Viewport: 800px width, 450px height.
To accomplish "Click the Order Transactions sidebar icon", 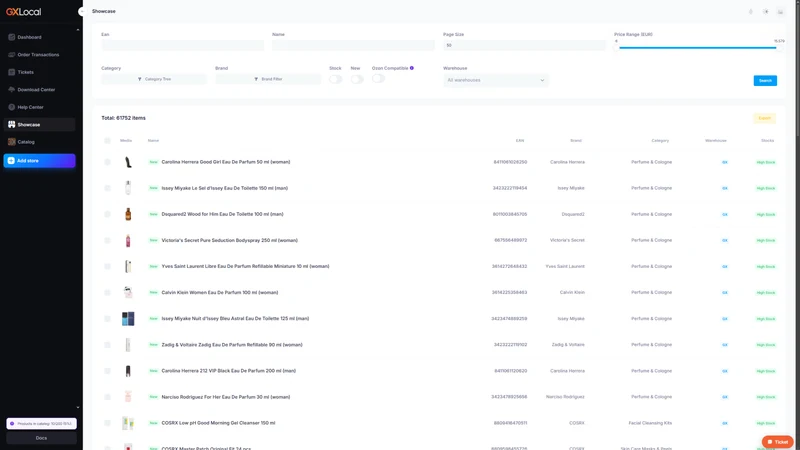I will tap(11, 55).
